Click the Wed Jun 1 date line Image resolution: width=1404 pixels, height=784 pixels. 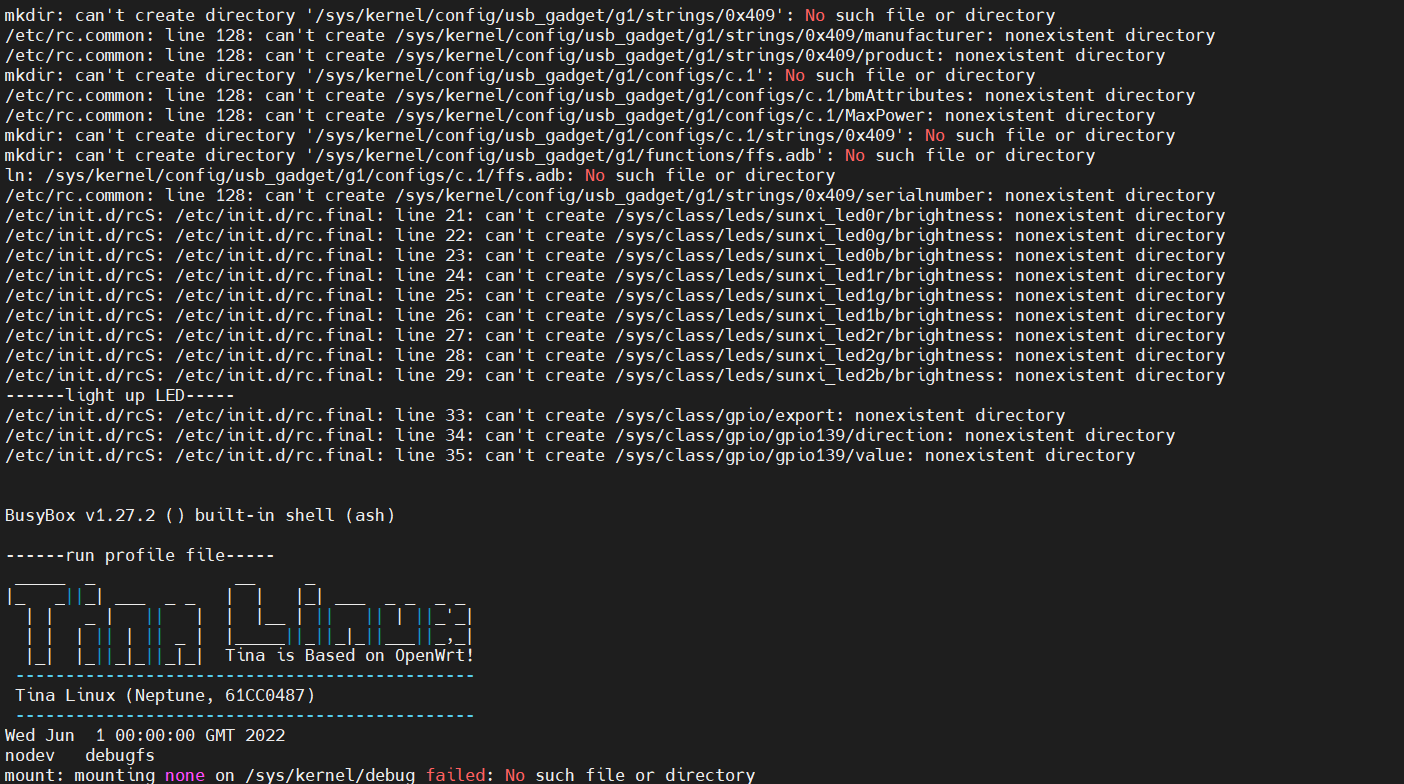coord(145,736)
